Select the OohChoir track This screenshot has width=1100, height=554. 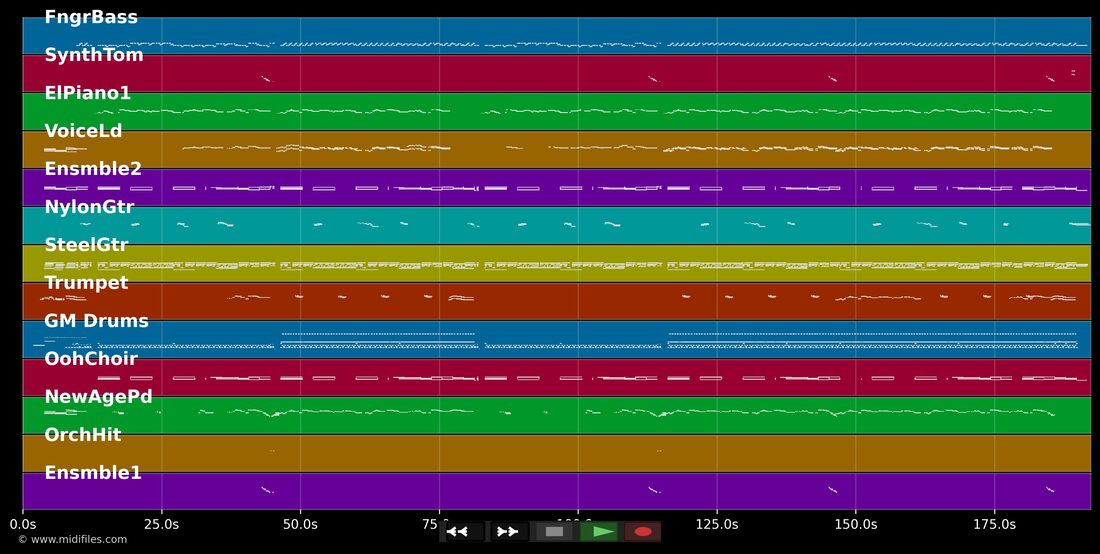[x=556, y=377]
